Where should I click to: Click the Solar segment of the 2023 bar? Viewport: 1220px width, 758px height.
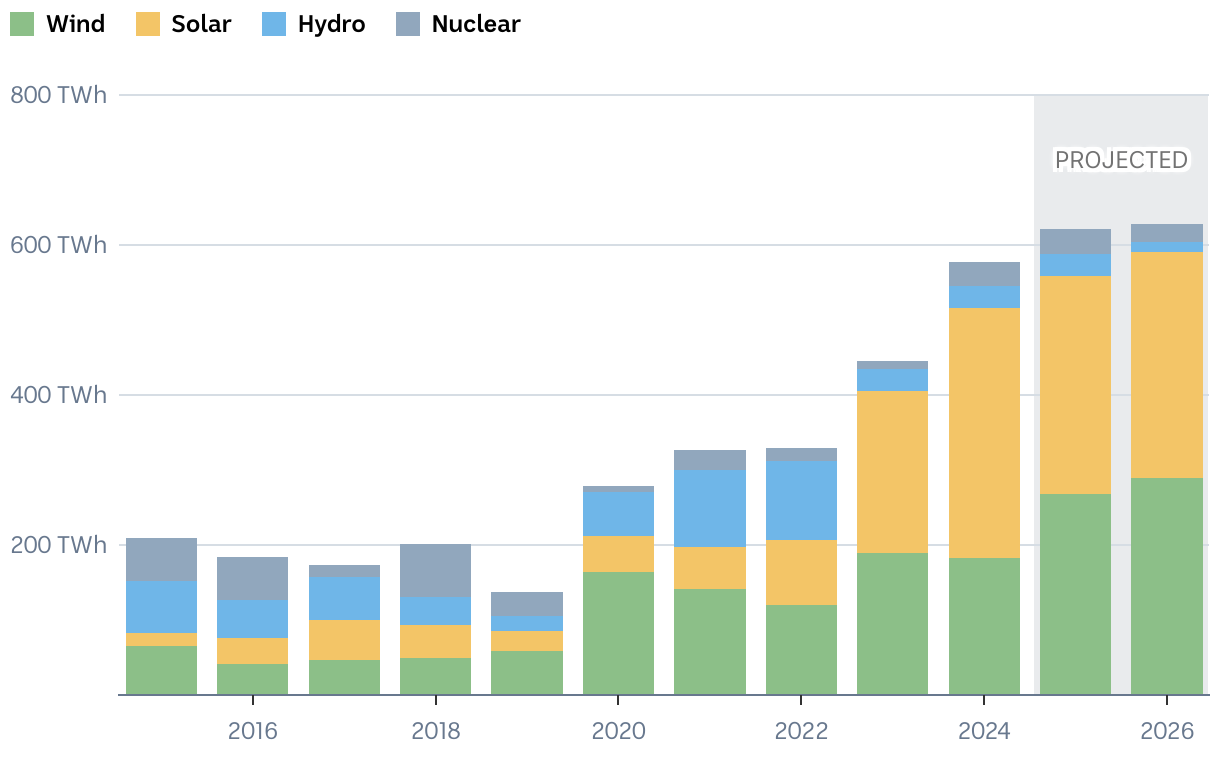coord(892,471)
